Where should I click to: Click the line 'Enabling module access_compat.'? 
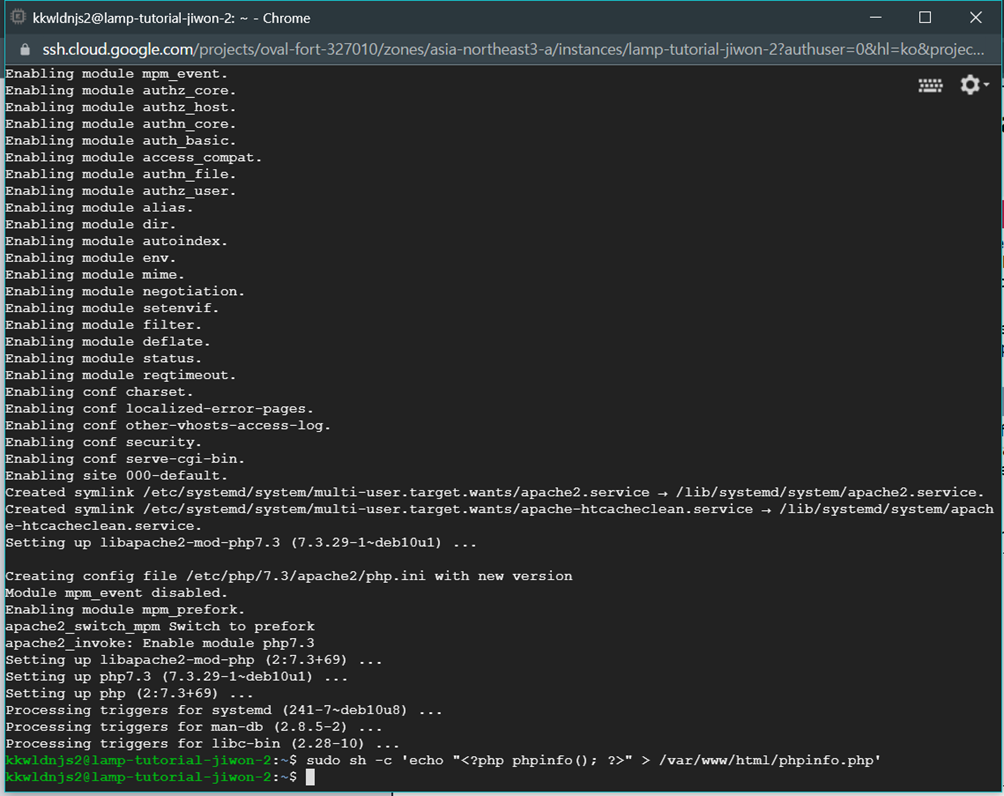click(133, 158)
